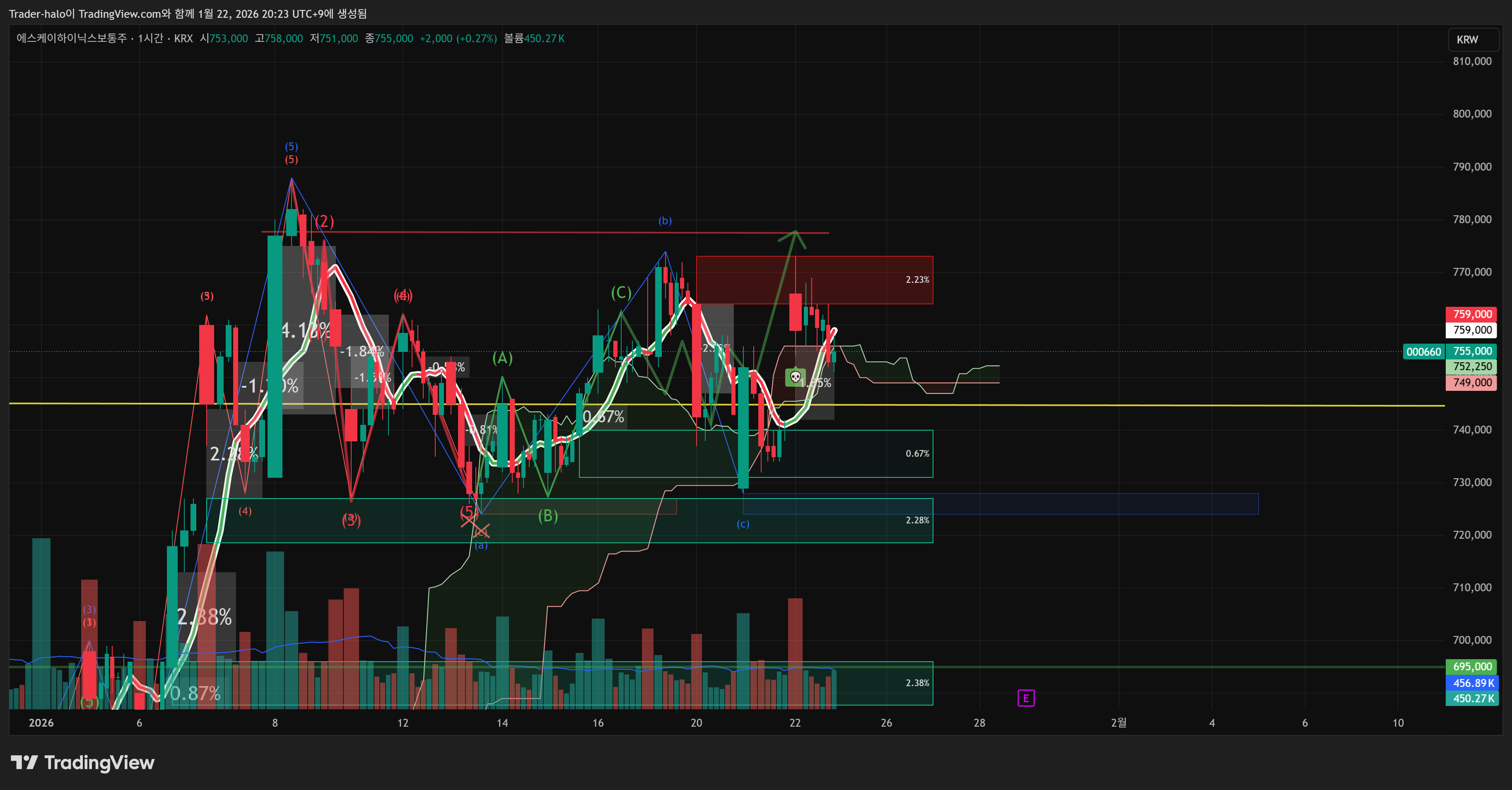The height and width of the screenshot is (790, 1512).
Task: Click the open value 시753,000
Action: [224, 38]
